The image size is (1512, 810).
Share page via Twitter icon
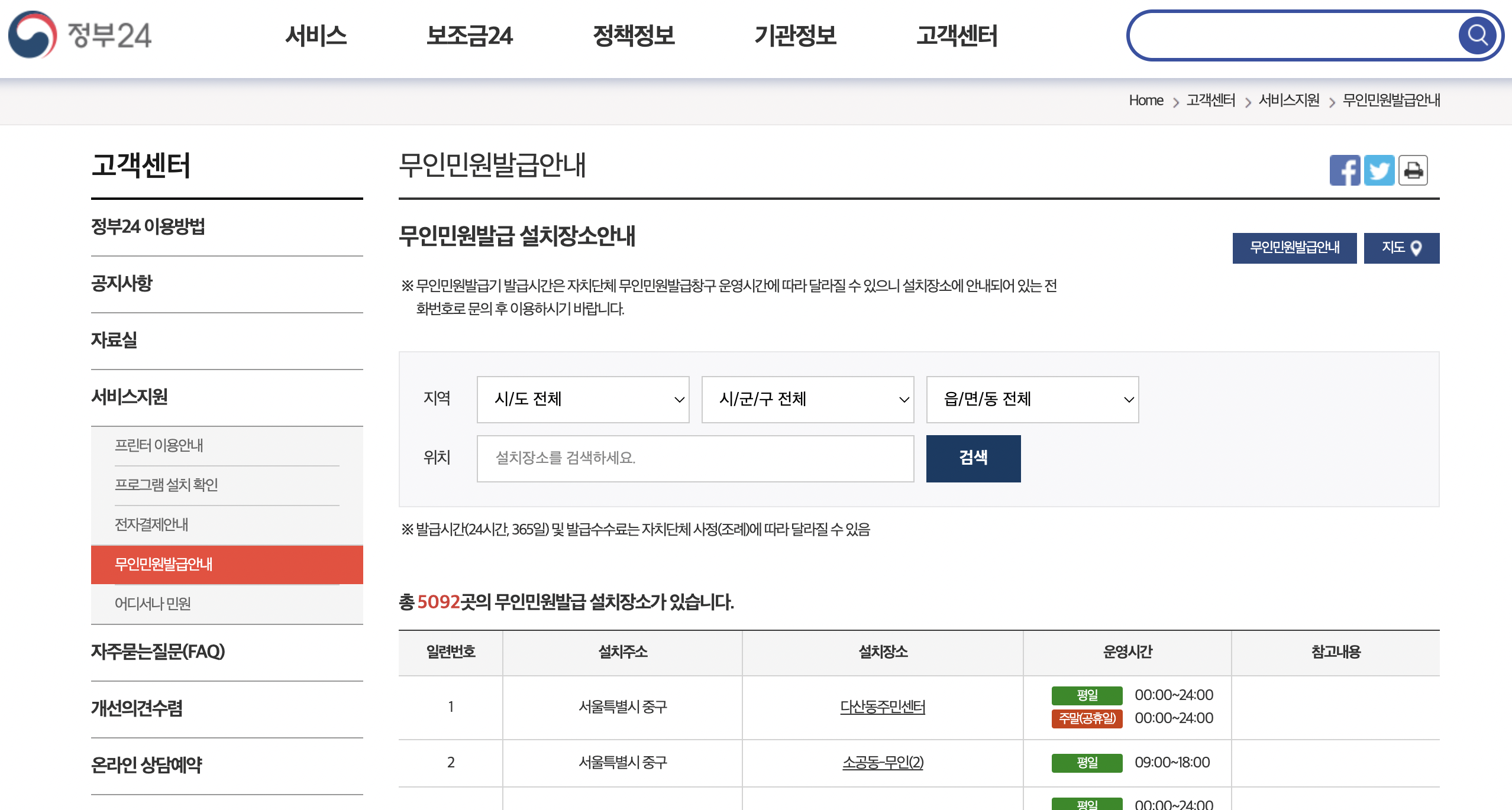pyautogui.click(x=1379, y=170)
